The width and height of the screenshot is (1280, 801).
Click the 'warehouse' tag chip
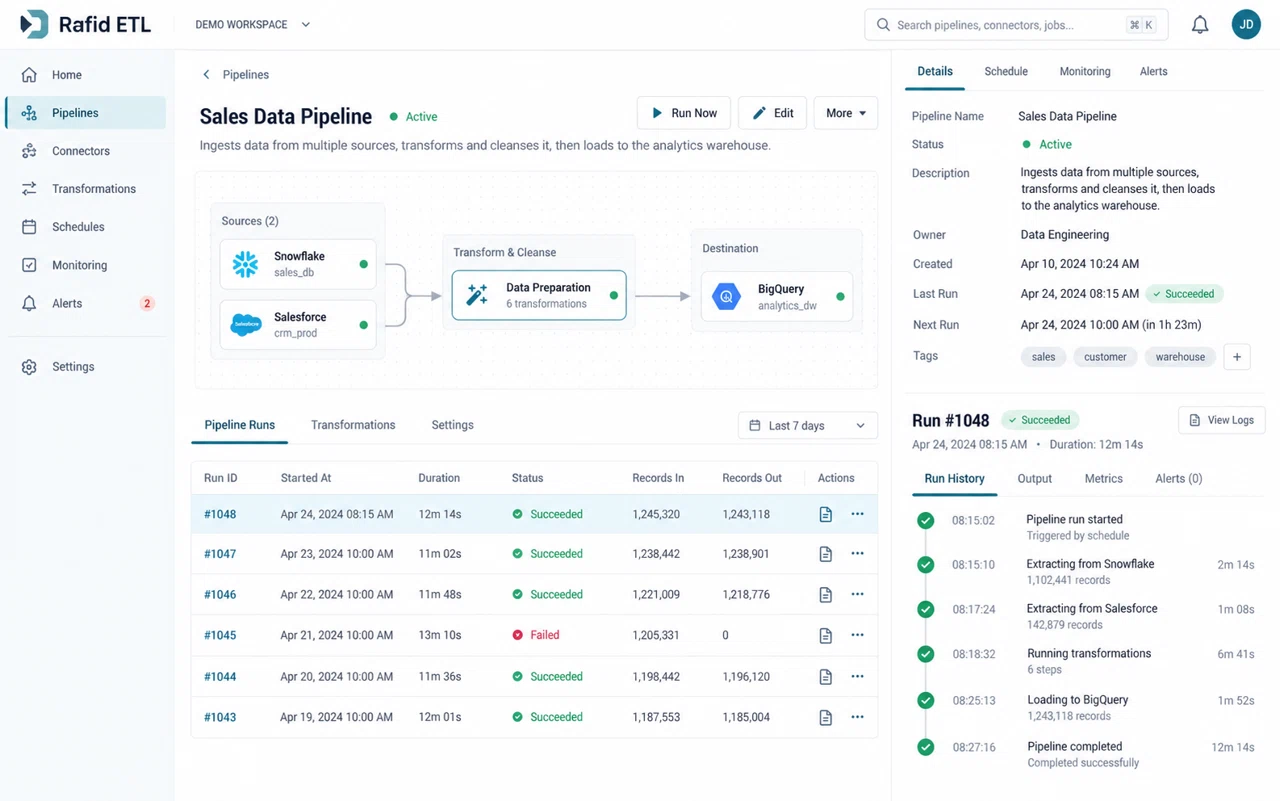(1180, 357)
